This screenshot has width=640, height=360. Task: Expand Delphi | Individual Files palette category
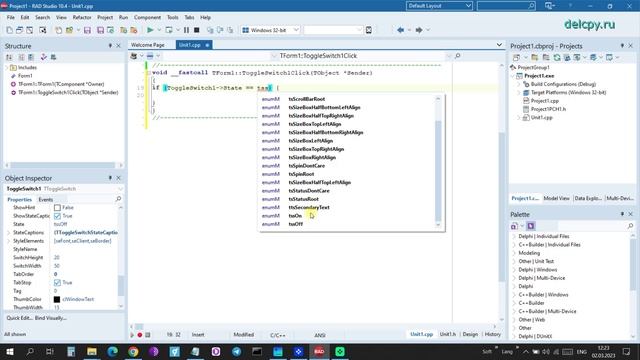[x=514, y=236]
